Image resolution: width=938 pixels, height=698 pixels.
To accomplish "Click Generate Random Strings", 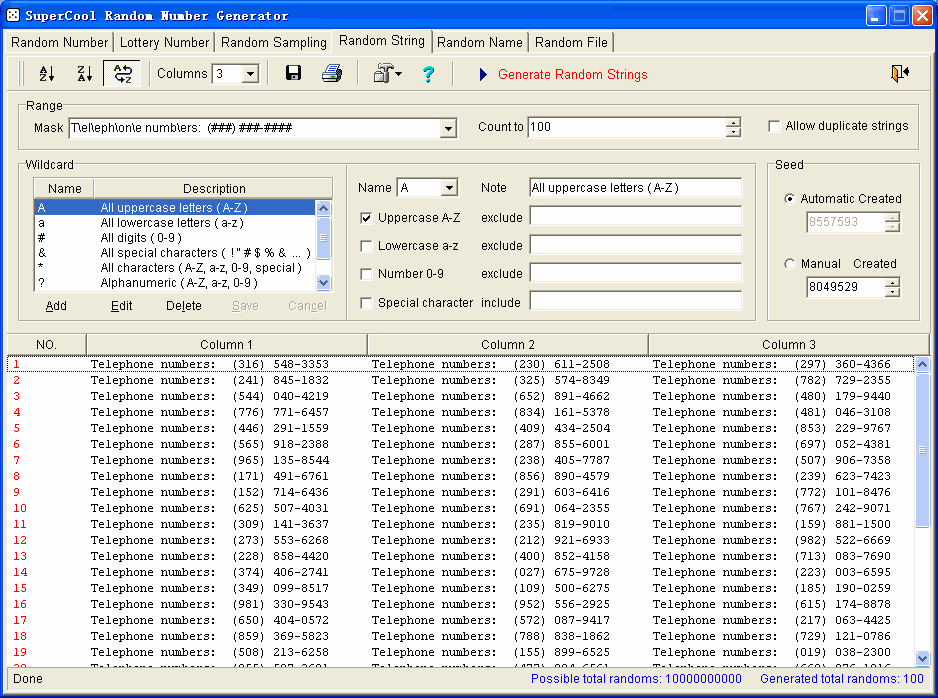I will (x=572, y=74).
